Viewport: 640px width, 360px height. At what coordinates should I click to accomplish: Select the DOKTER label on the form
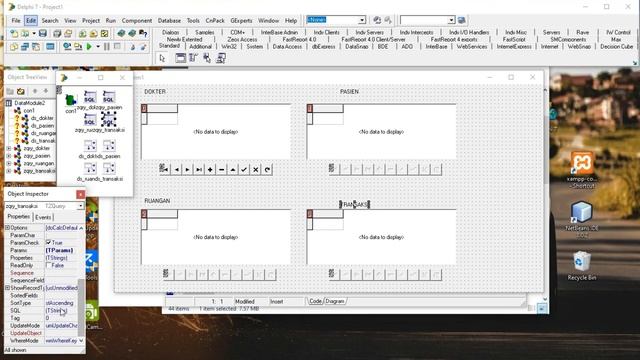point(155,92)
